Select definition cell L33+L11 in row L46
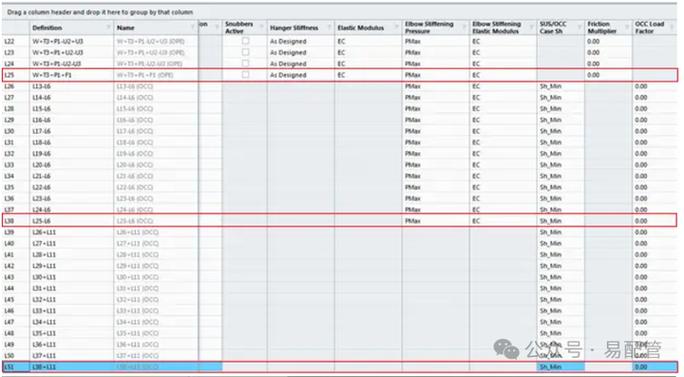The image size is (684, 377). point(72,311)
